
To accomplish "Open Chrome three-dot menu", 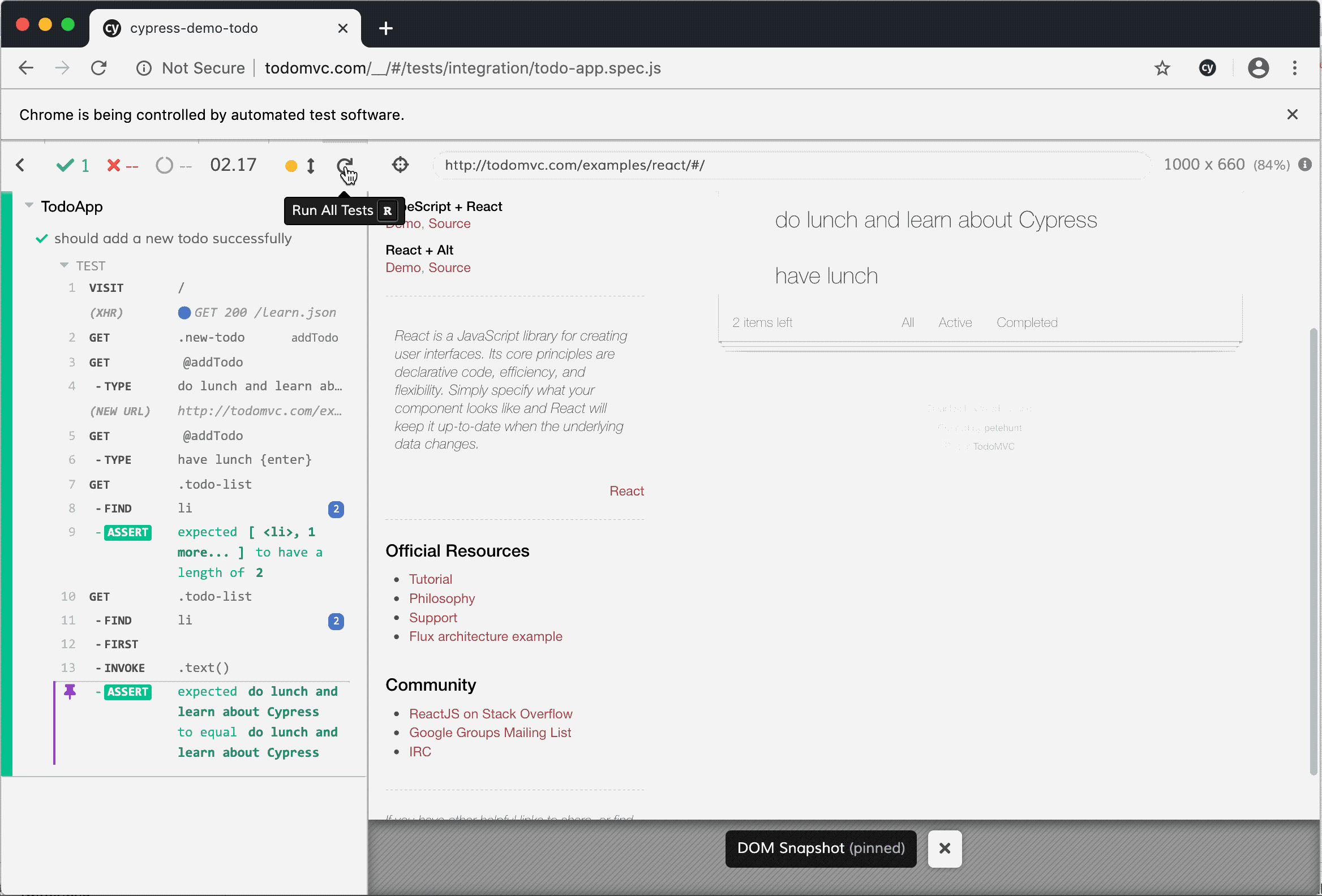I will (1295, 68).
